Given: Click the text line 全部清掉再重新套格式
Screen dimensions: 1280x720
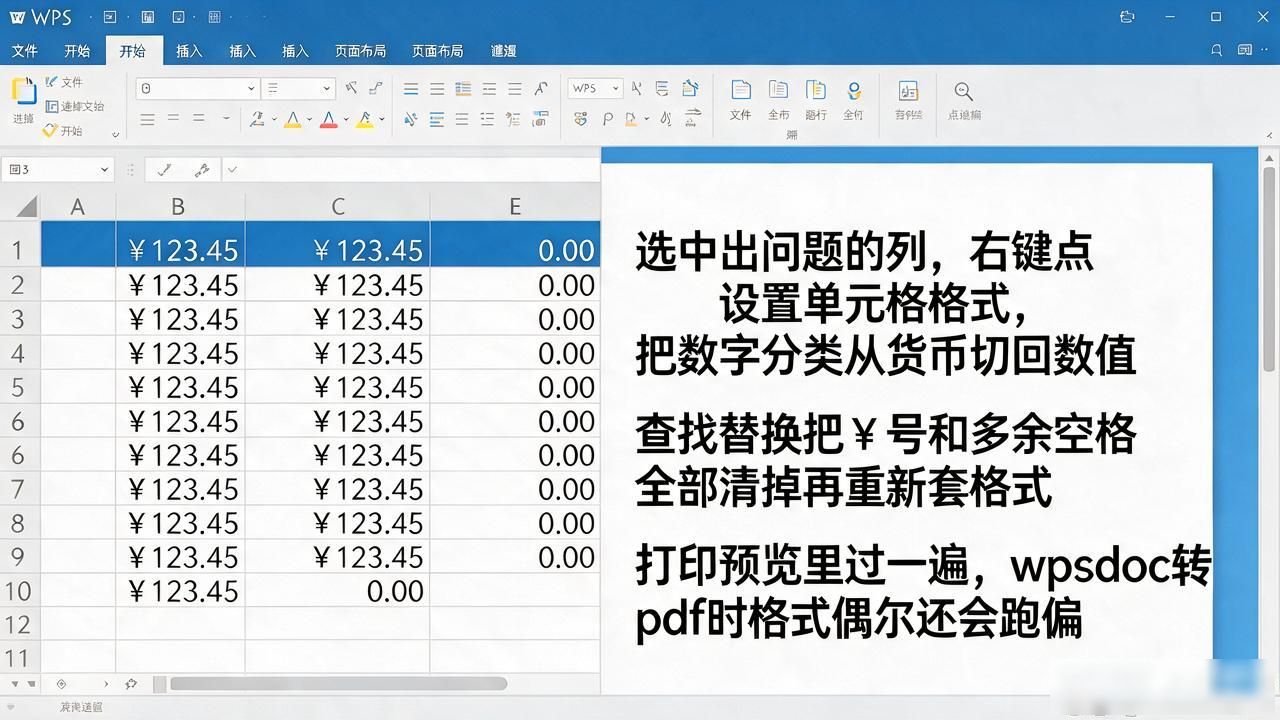Looking at the screenshot, I should [843, 487].
